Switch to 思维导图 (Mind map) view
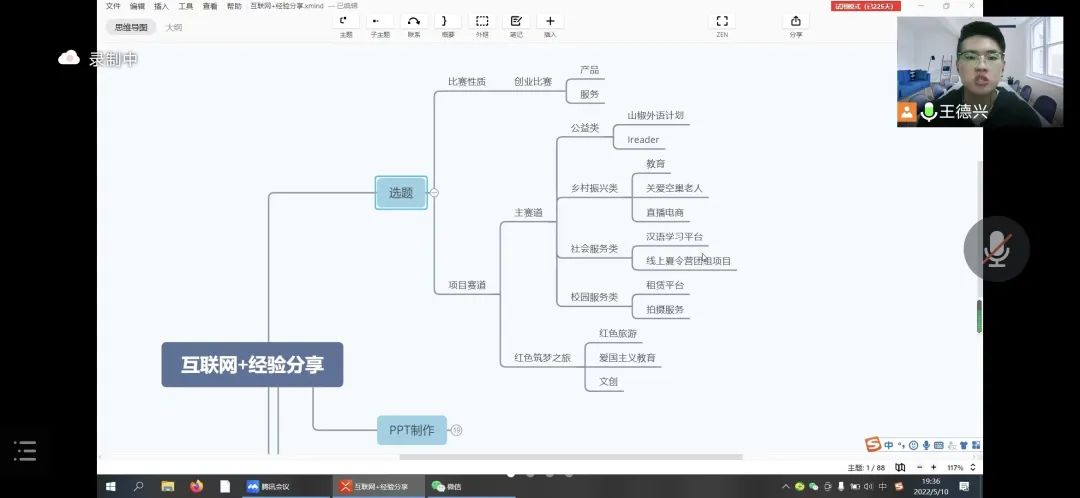The width and height of the screenshot is (1080, 498). click(131, 27)
